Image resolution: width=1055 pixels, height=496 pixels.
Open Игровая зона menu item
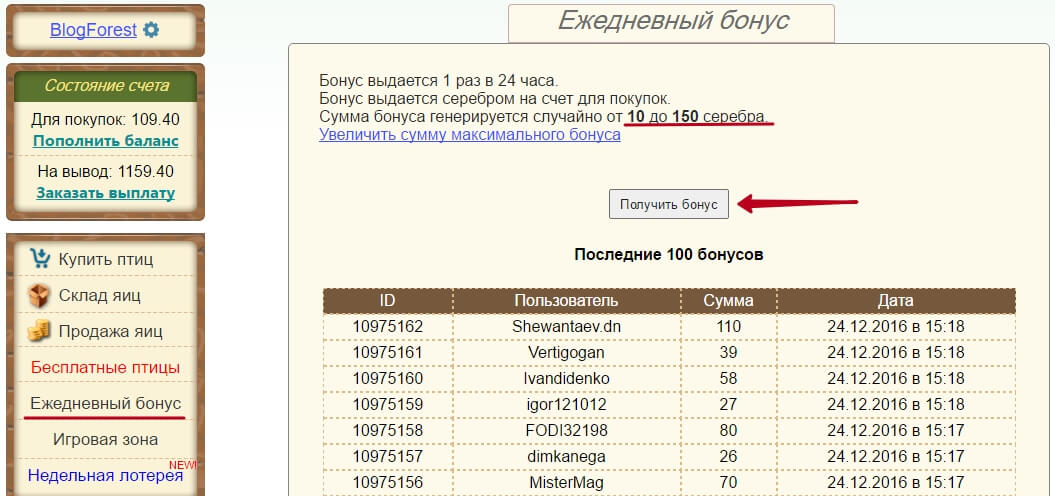[106, 439]
